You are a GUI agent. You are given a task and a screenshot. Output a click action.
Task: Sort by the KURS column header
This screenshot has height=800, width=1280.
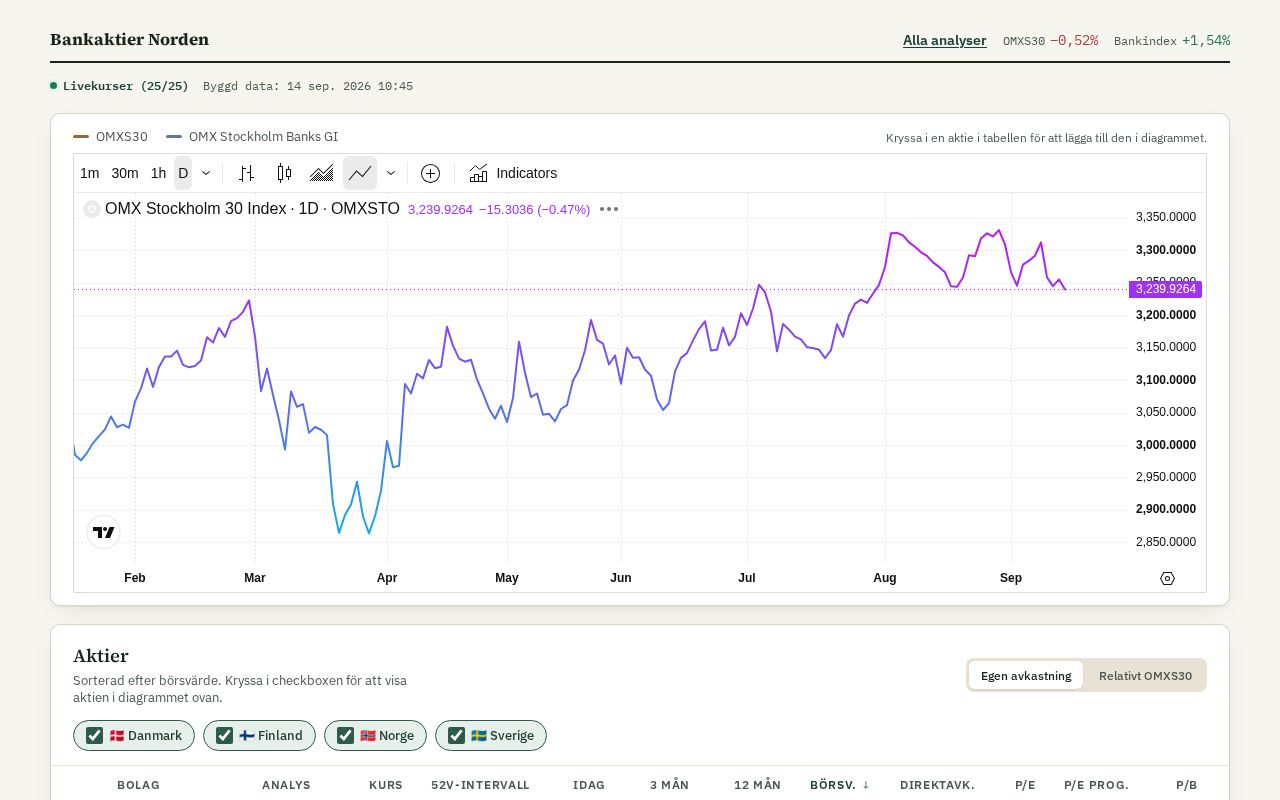[386, 785]
